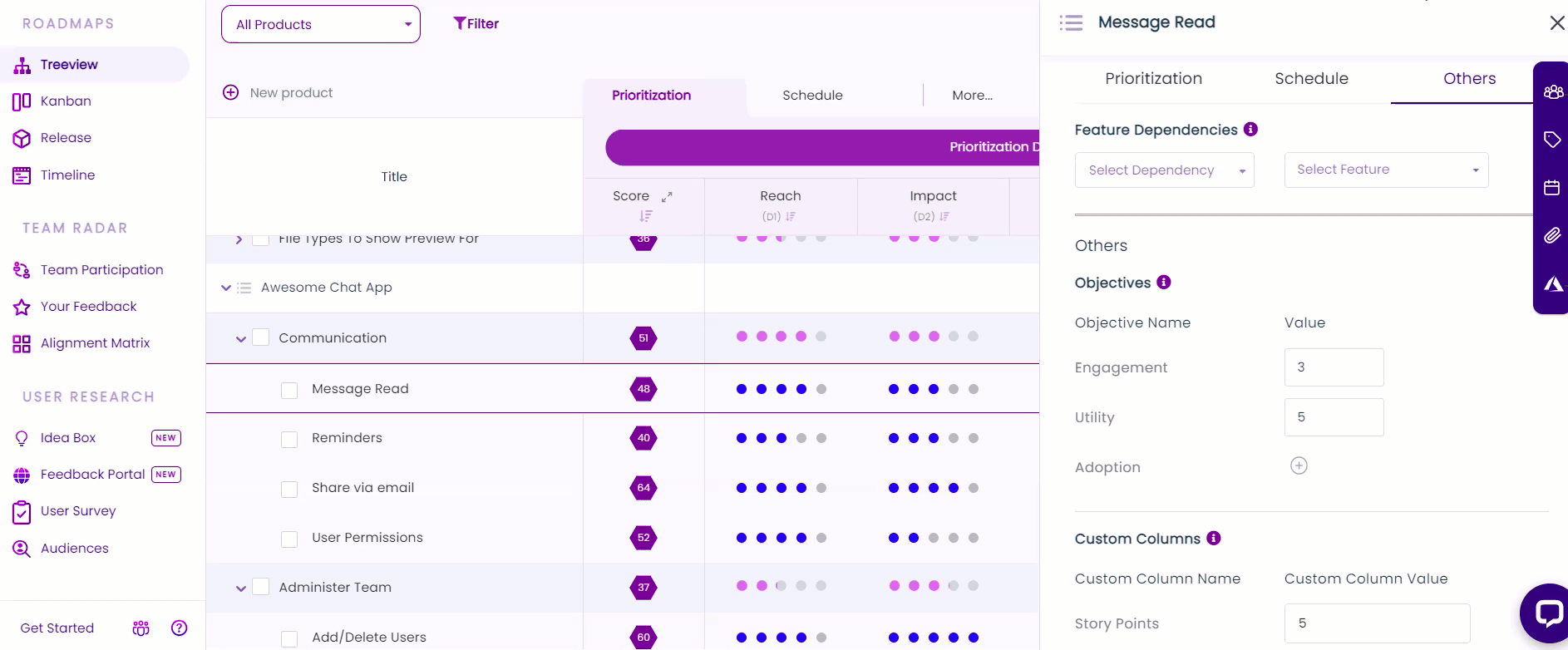Open the help question mark icon

click(179, 628)
